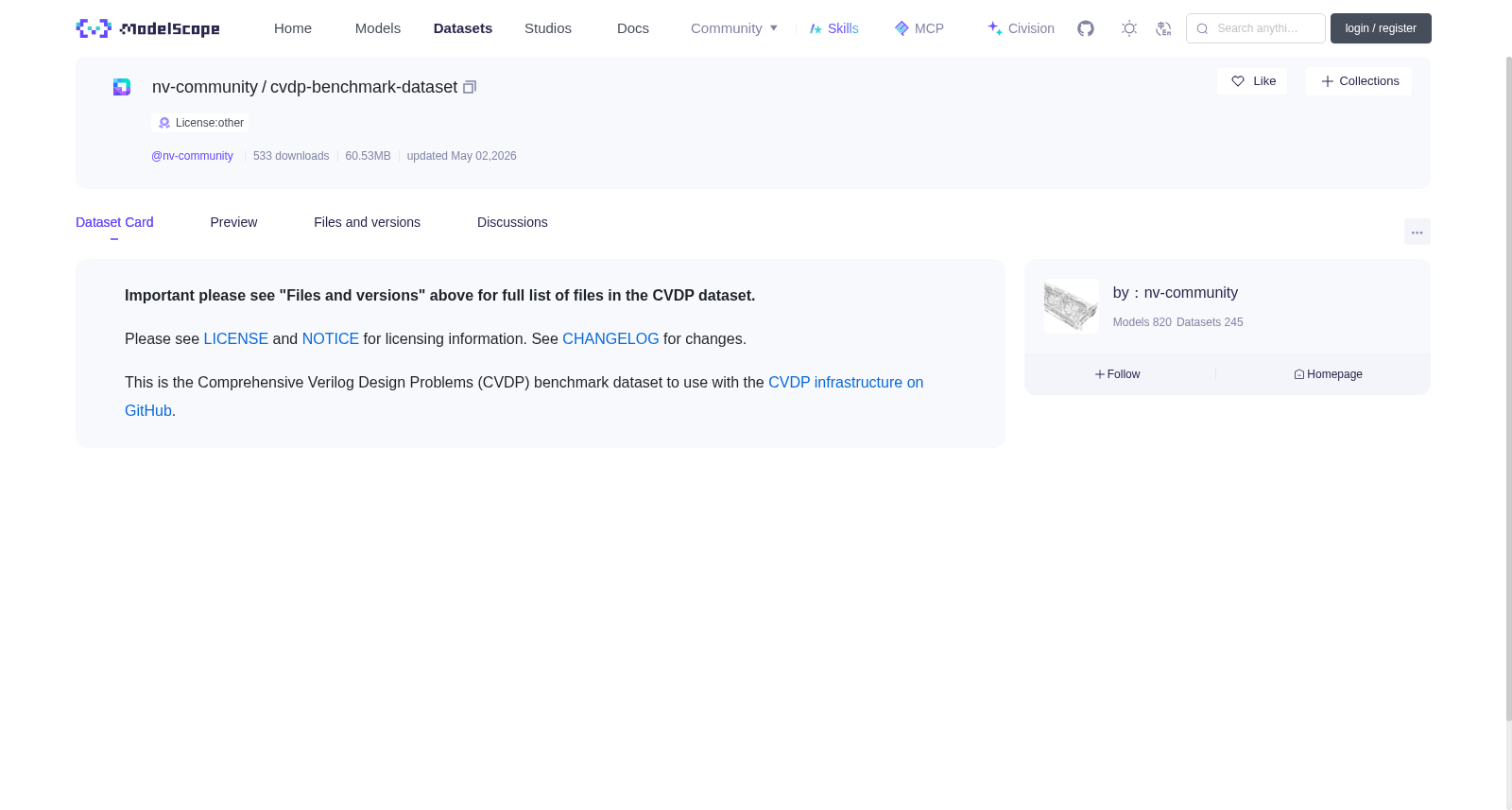Open the NOTICE link
Screen dimensions: 1512x810
(331, 338)
